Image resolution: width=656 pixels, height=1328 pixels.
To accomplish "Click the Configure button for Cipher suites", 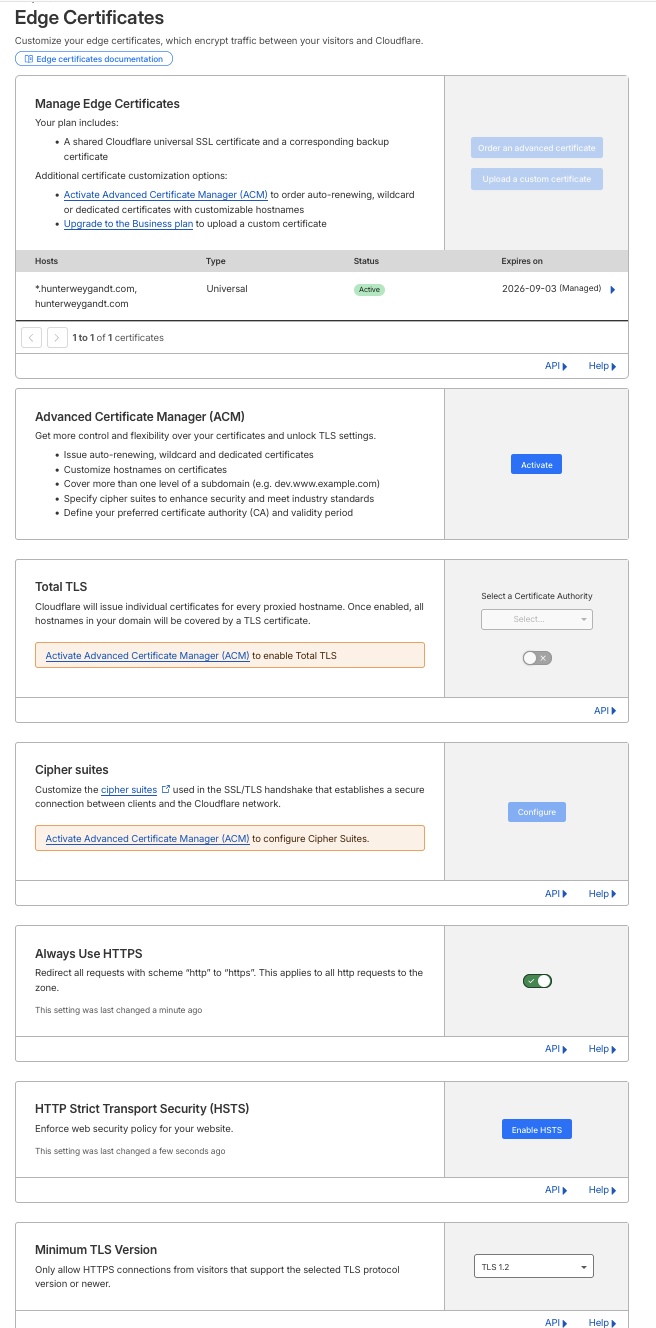I will 537,812.
